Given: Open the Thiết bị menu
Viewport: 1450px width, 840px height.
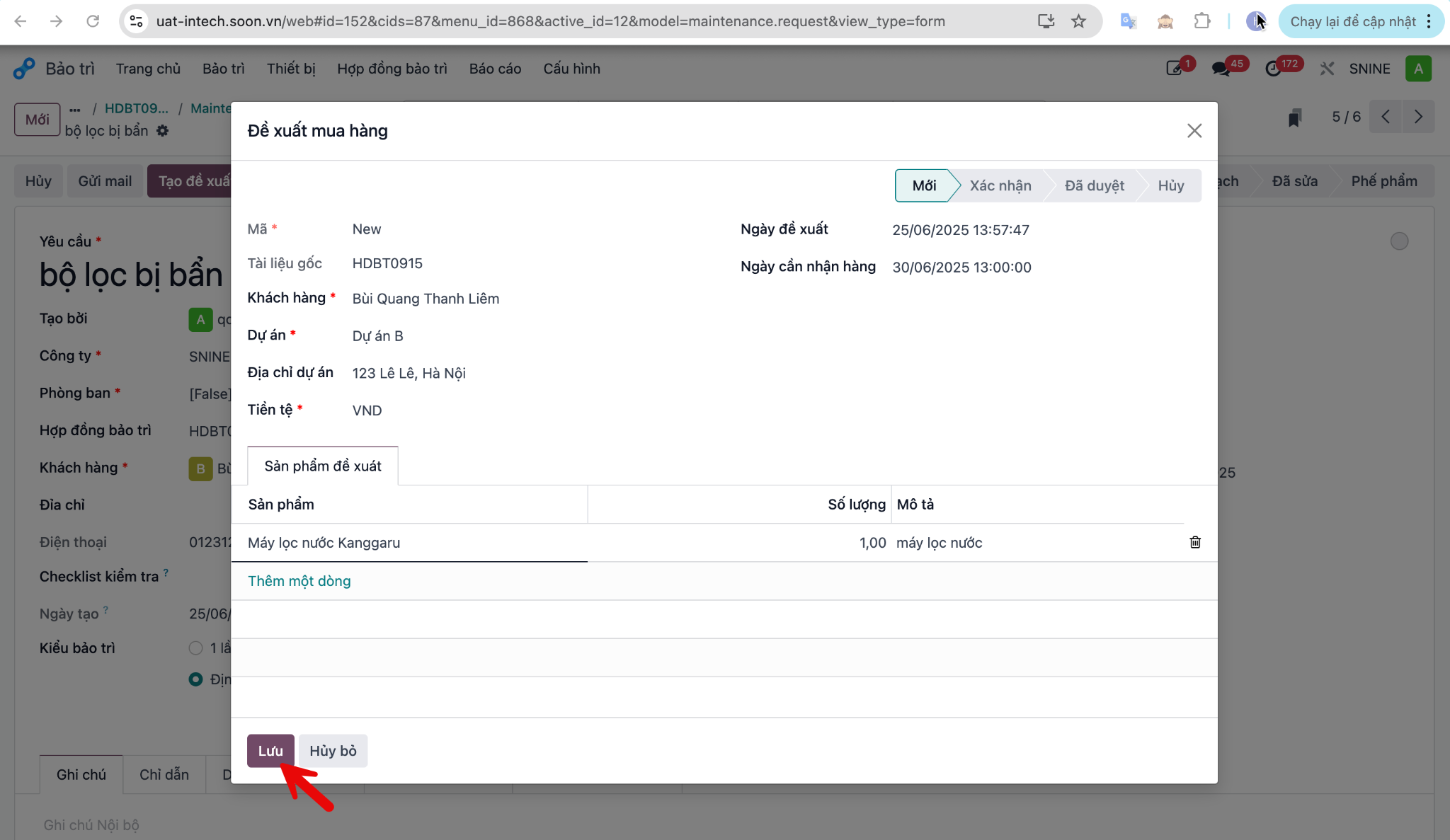Looking at the screenshot, I should 291,69.
